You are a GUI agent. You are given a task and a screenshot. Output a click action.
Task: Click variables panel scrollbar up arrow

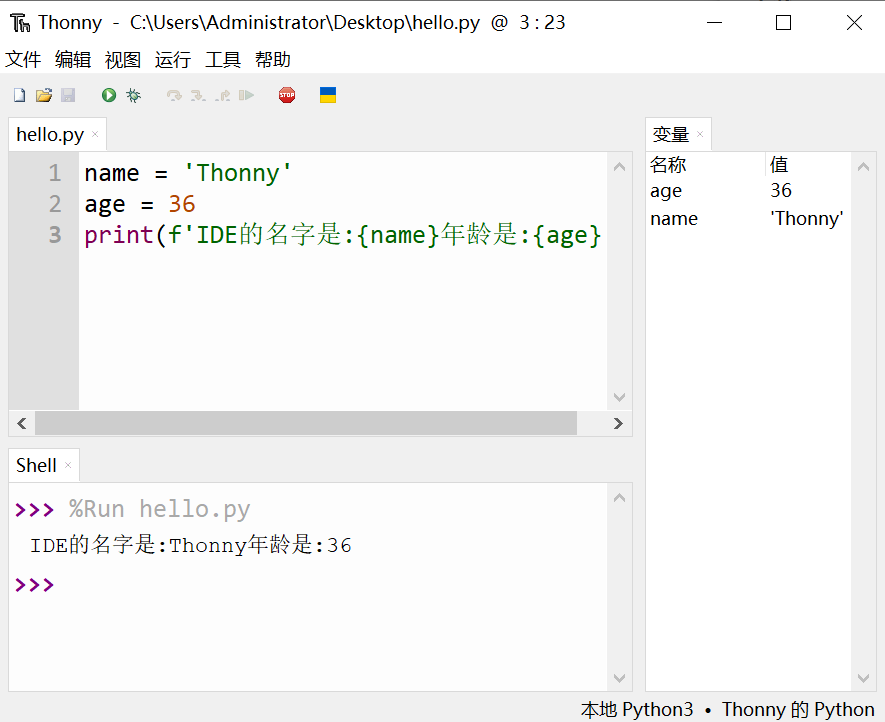tap(863, 167)
